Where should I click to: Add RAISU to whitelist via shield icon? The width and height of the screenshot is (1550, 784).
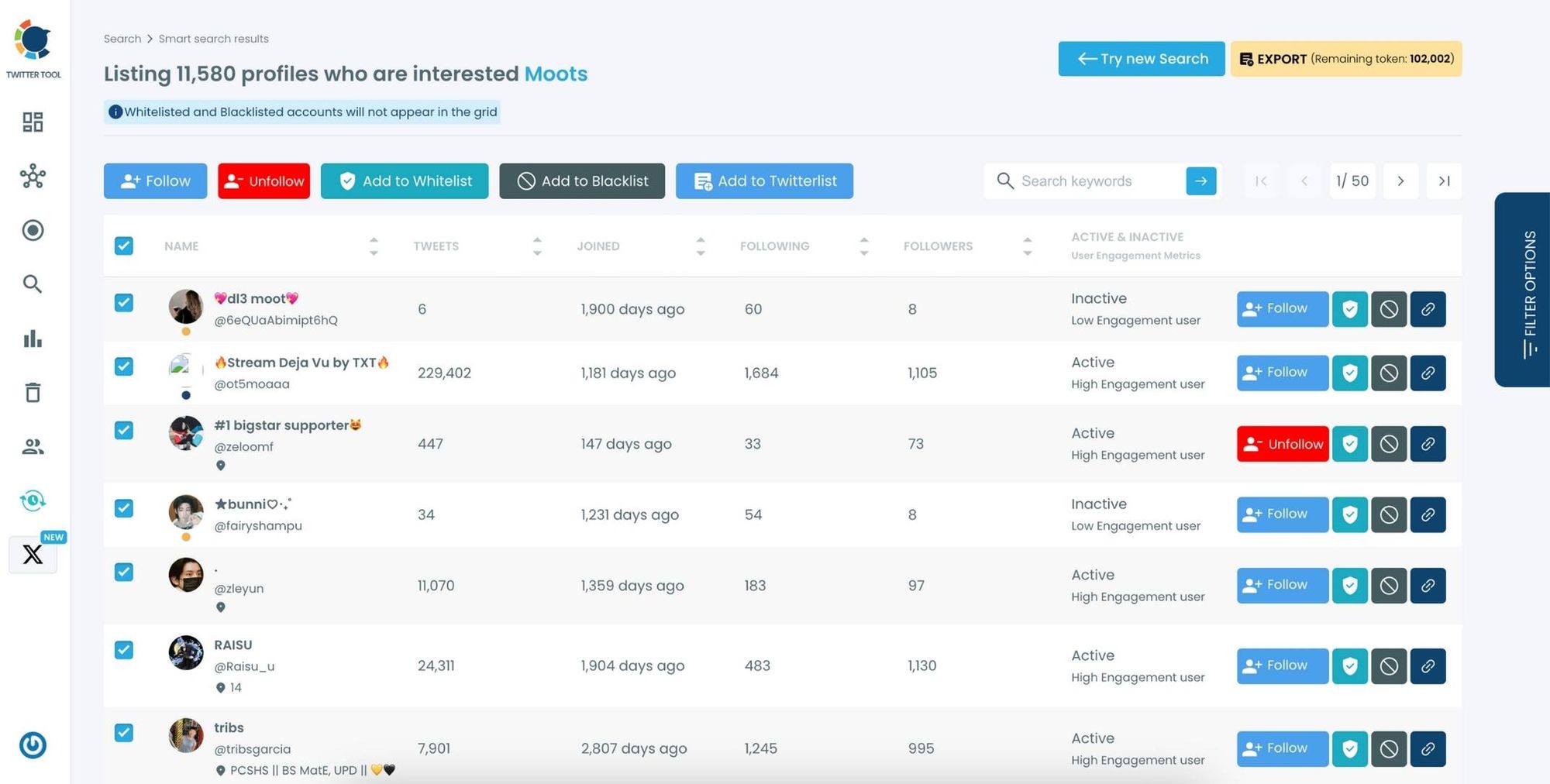click(1350, 665)
